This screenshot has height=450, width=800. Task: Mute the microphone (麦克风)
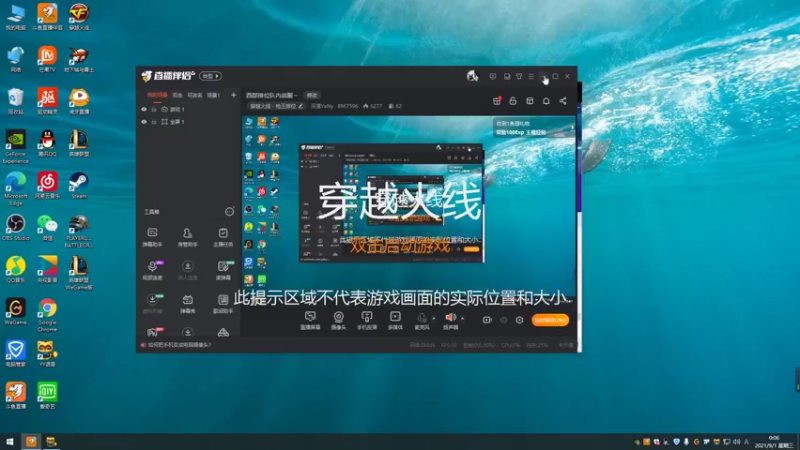pyautogui.click(x=421, y=320)
